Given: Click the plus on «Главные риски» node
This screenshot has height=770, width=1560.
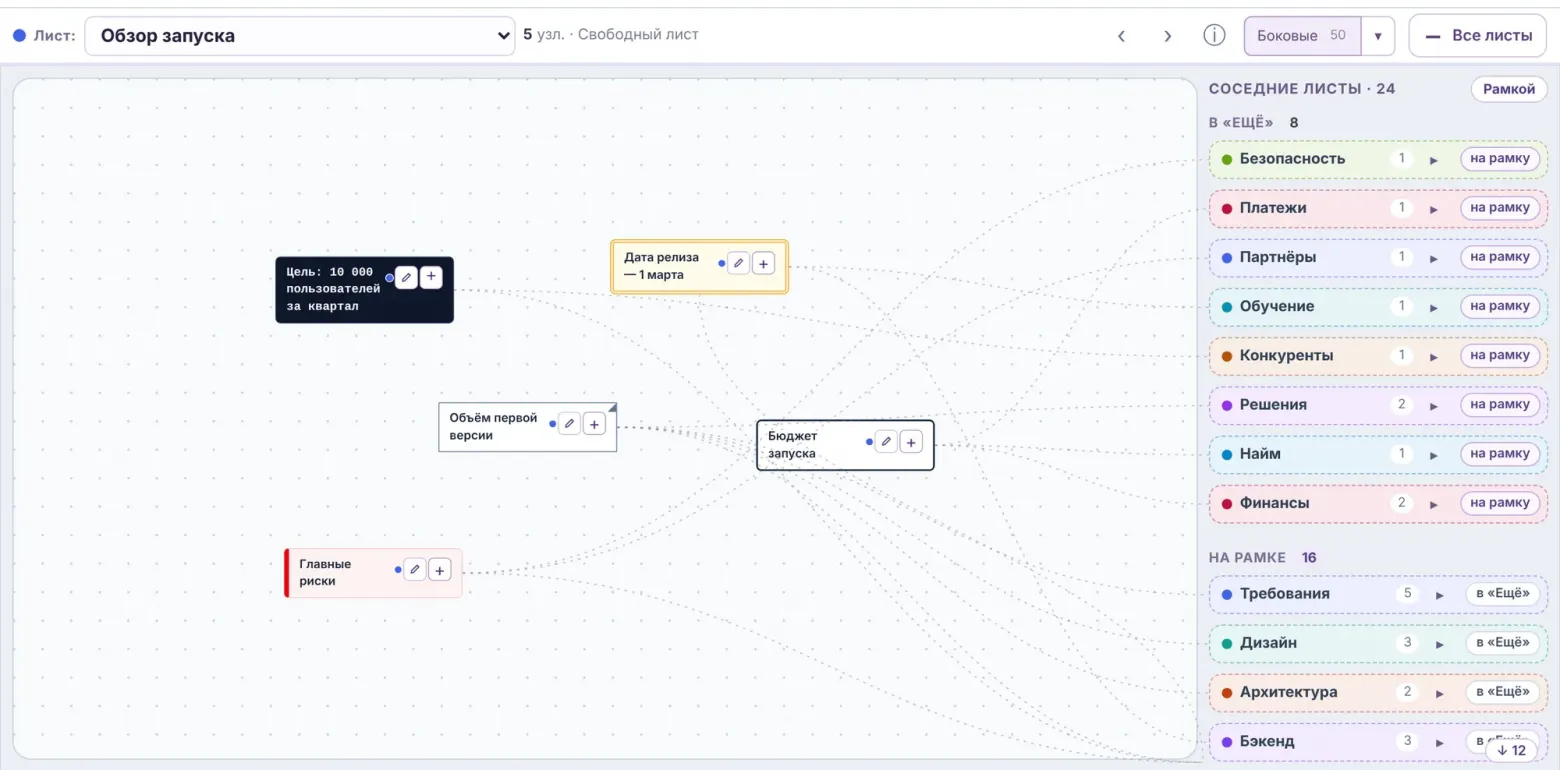Looking at the screenshot, I should coord(440,569).
